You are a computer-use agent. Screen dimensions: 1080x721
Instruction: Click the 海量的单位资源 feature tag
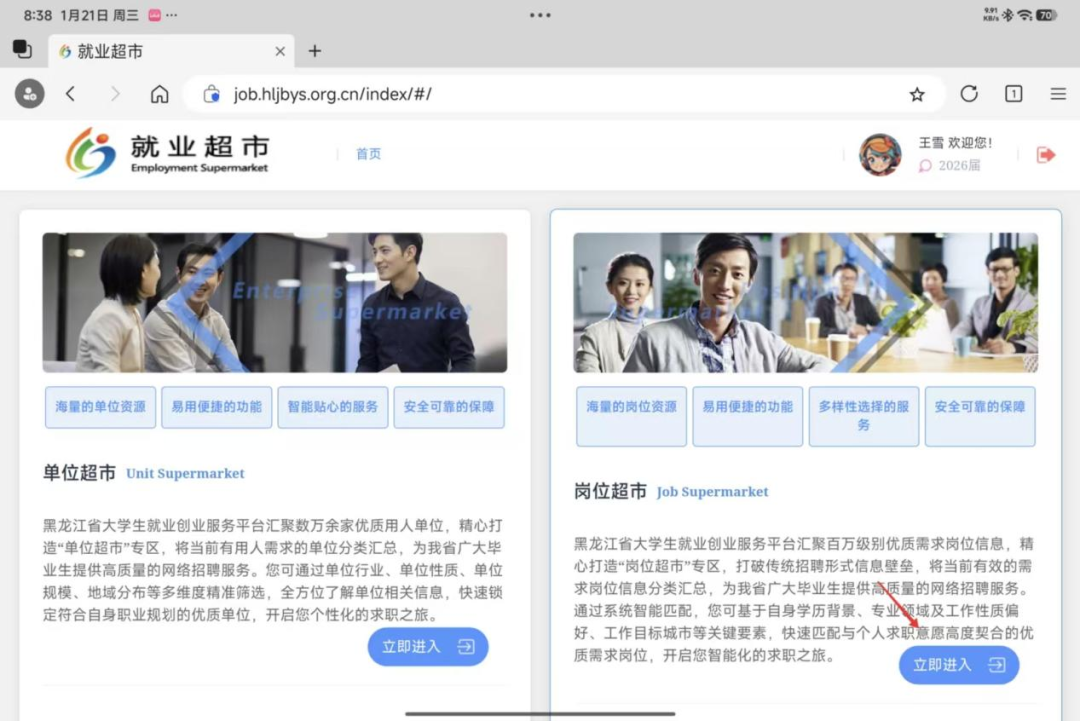click(100, 407)
